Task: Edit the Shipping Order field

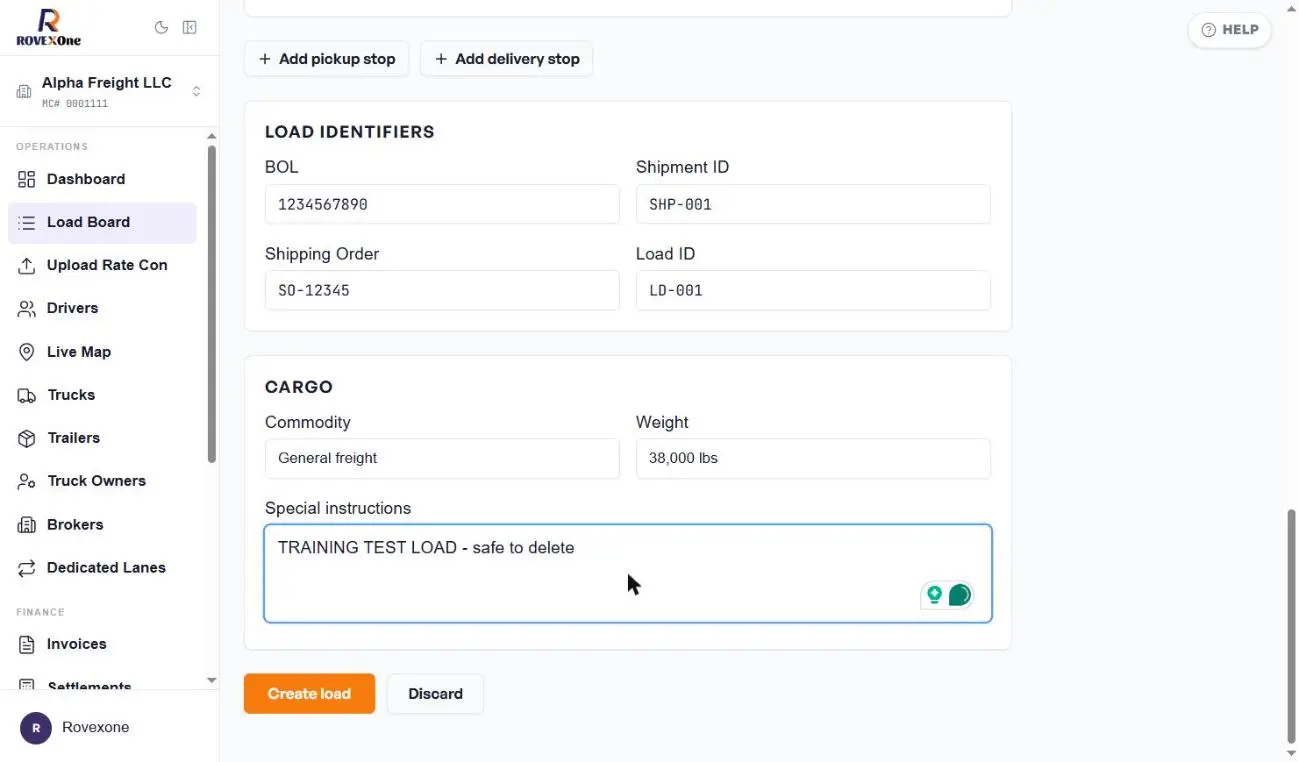Action: point(442,291)
